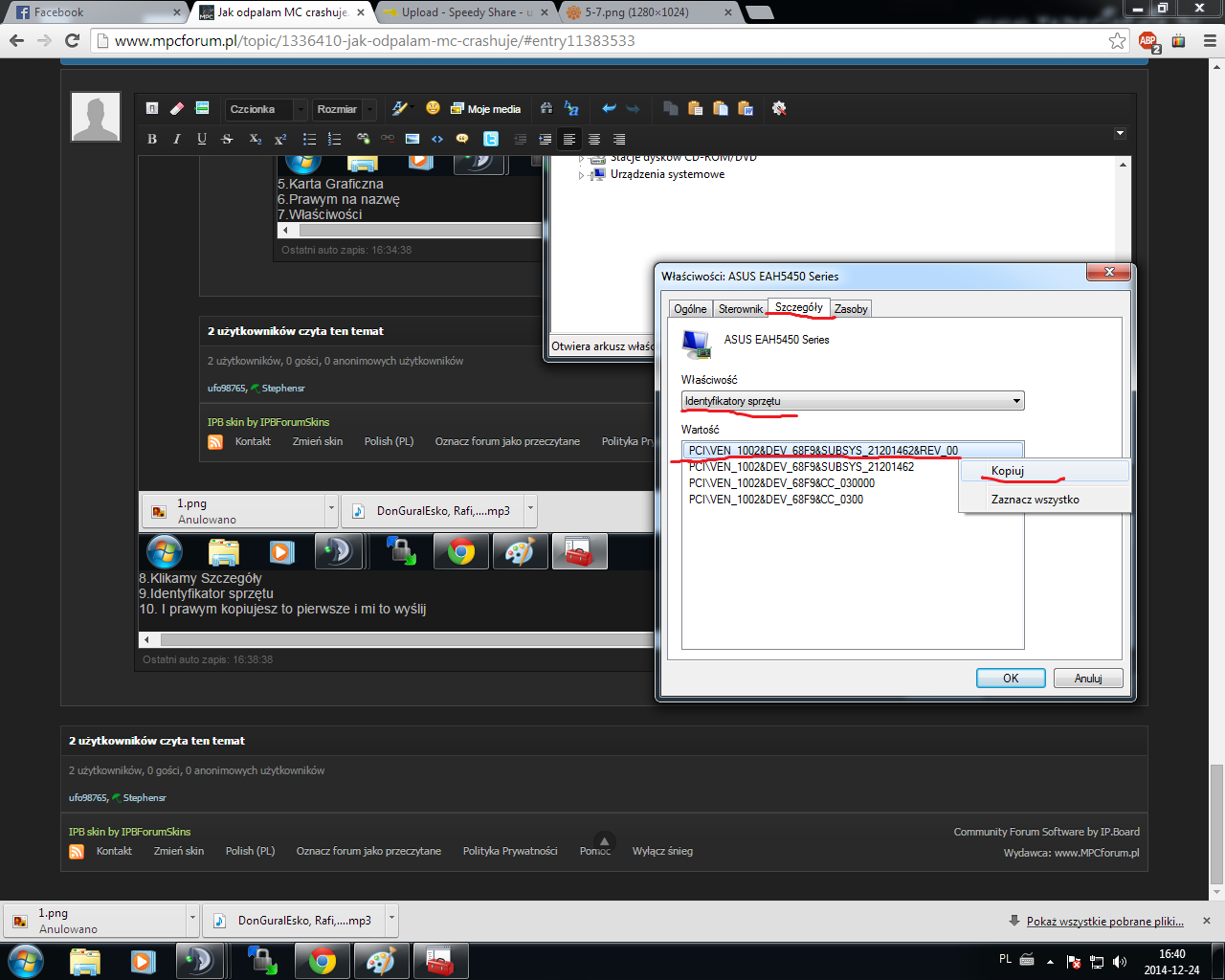Choose Zaznacz wszystko from the context menu
1225x980 pixels.
1045,500
